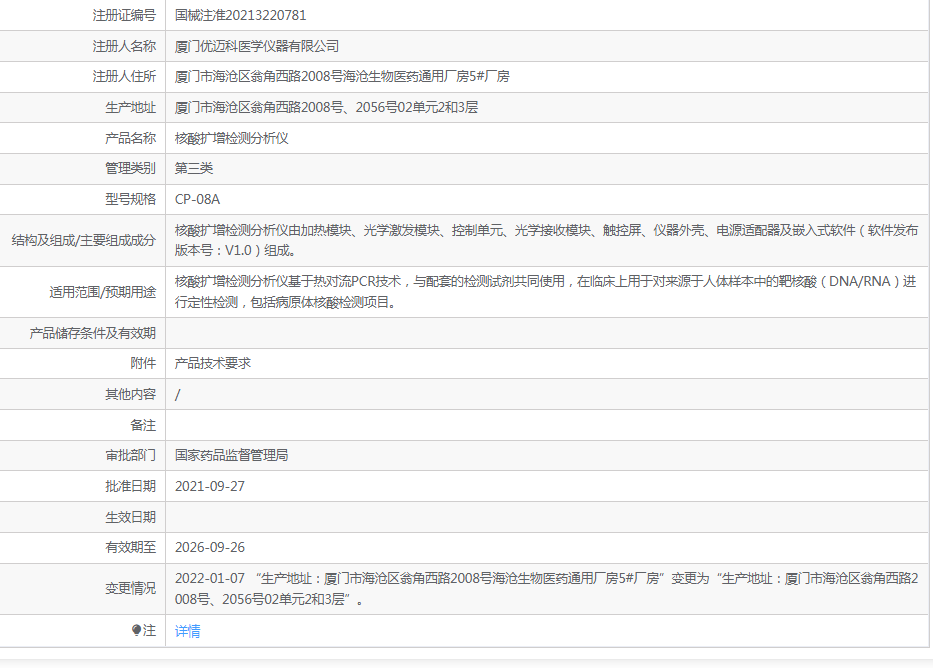
Task: Select the 2022-01-07 change record text
Action: pos(546,589)
